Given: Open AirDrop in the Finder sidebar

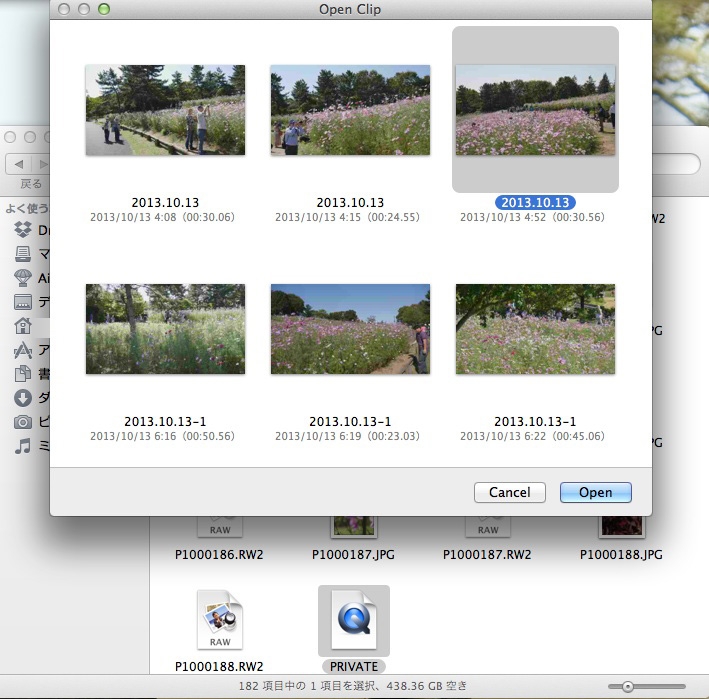Looking at the screenshot, I should tap(31, 278).
